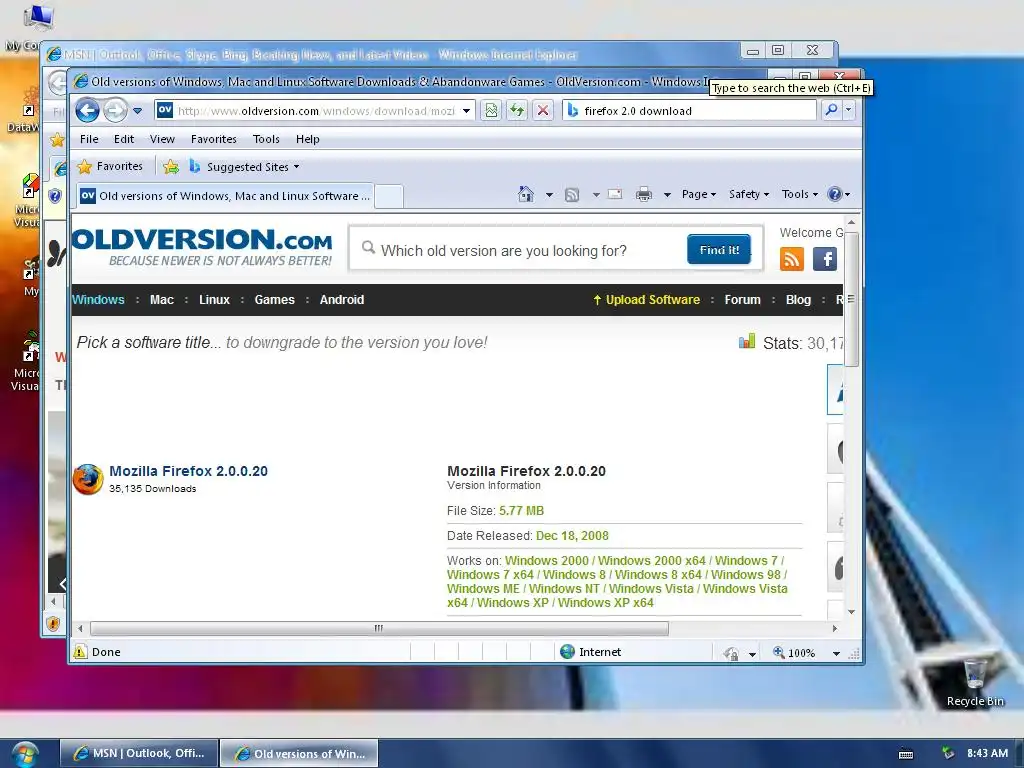1024x768 pixels.
Task: Open the Tools menu in menu bar
Action: pos(266,139)
